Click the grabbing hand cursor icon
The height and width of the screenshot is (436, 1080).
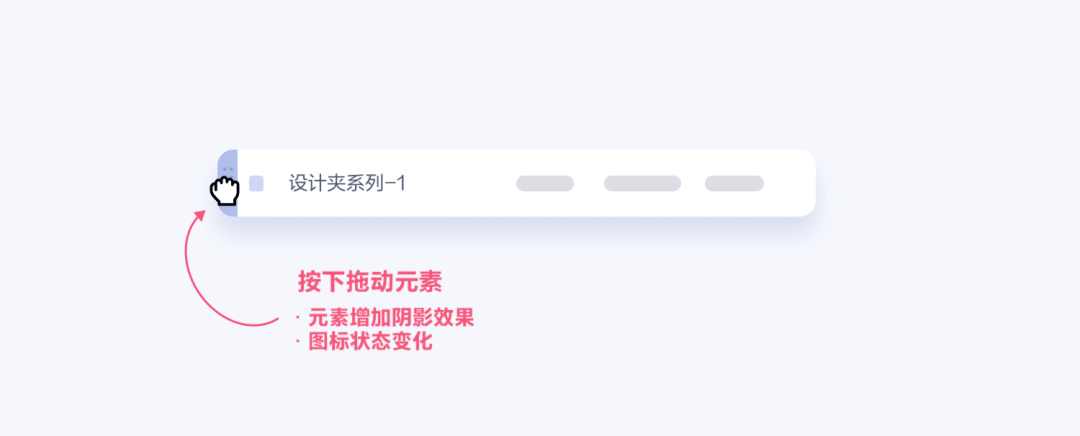(225, 191)
